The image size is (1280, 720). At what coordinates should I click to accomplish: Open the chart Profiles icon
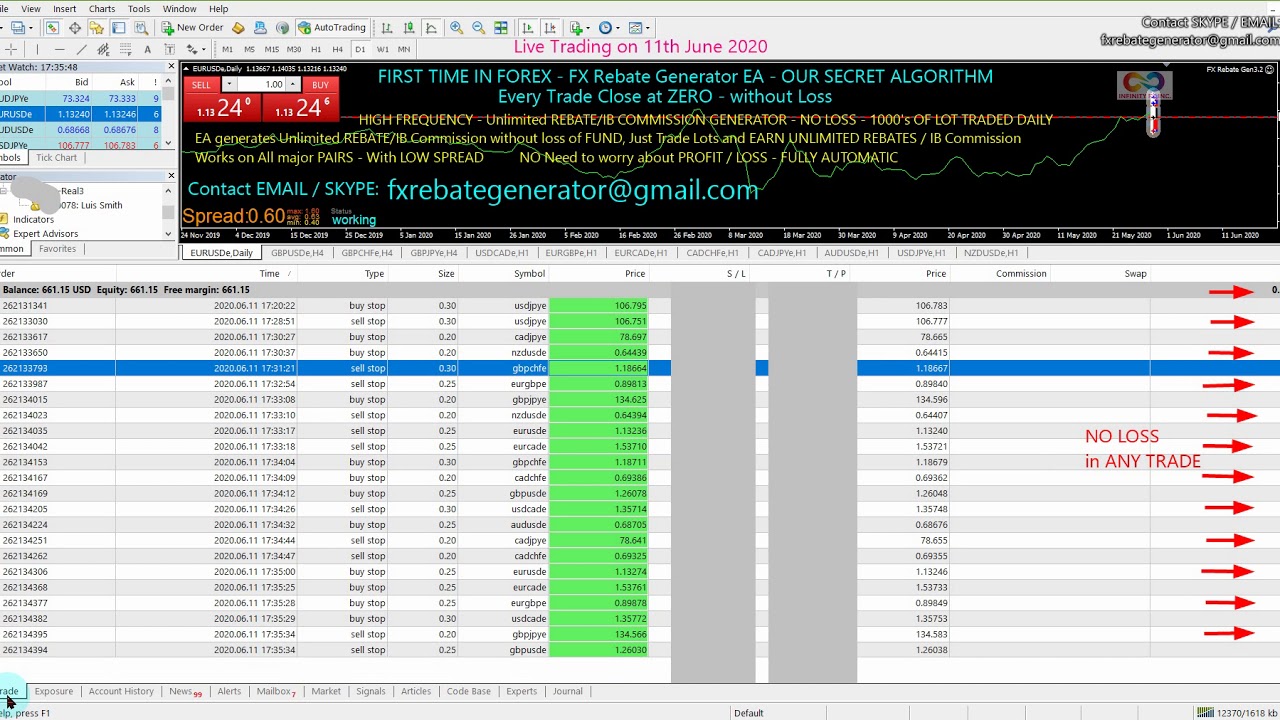click(x=18, y=27)
